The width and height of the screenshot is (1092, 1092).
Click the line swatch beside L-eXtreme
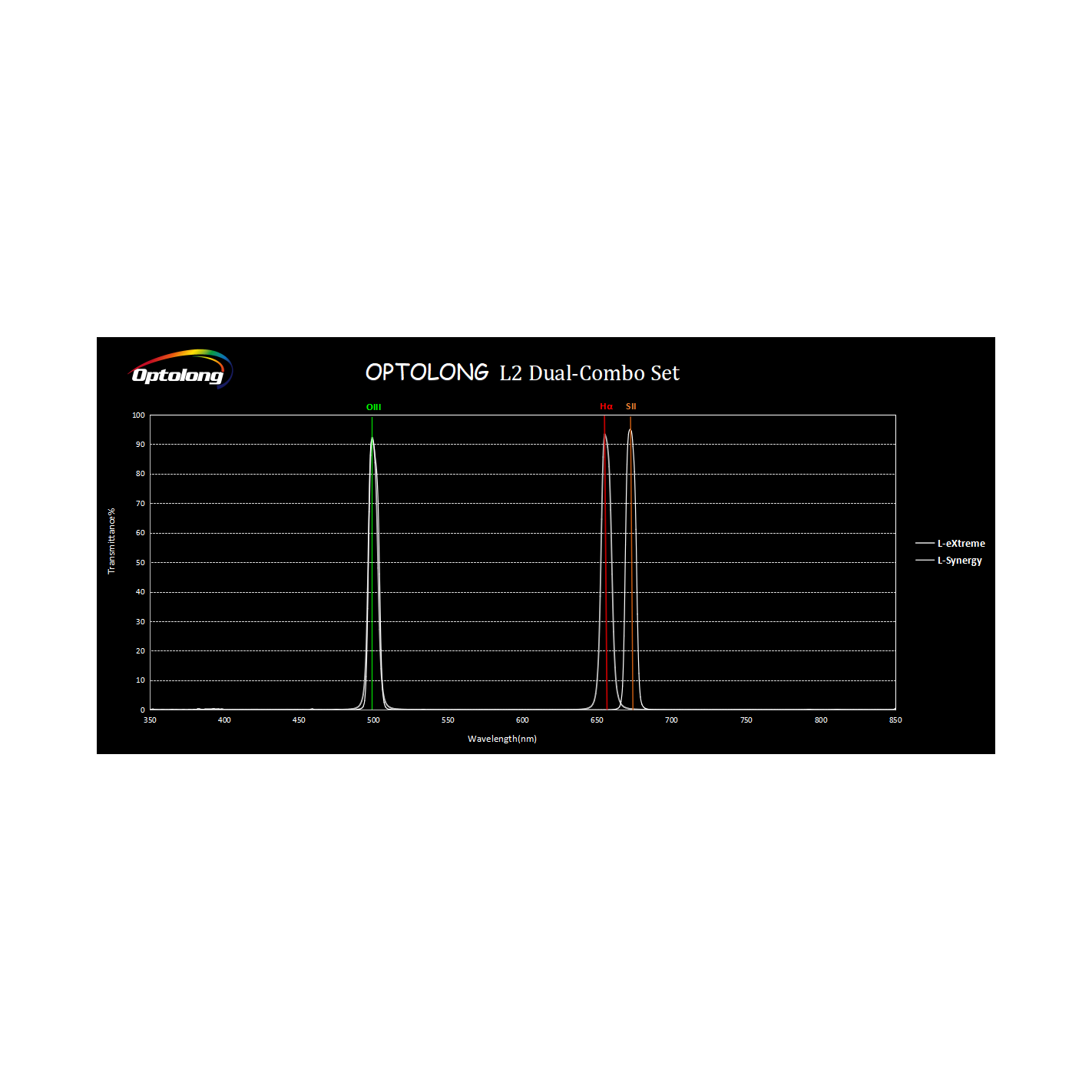pyautogui.click(x=925, y=544)
